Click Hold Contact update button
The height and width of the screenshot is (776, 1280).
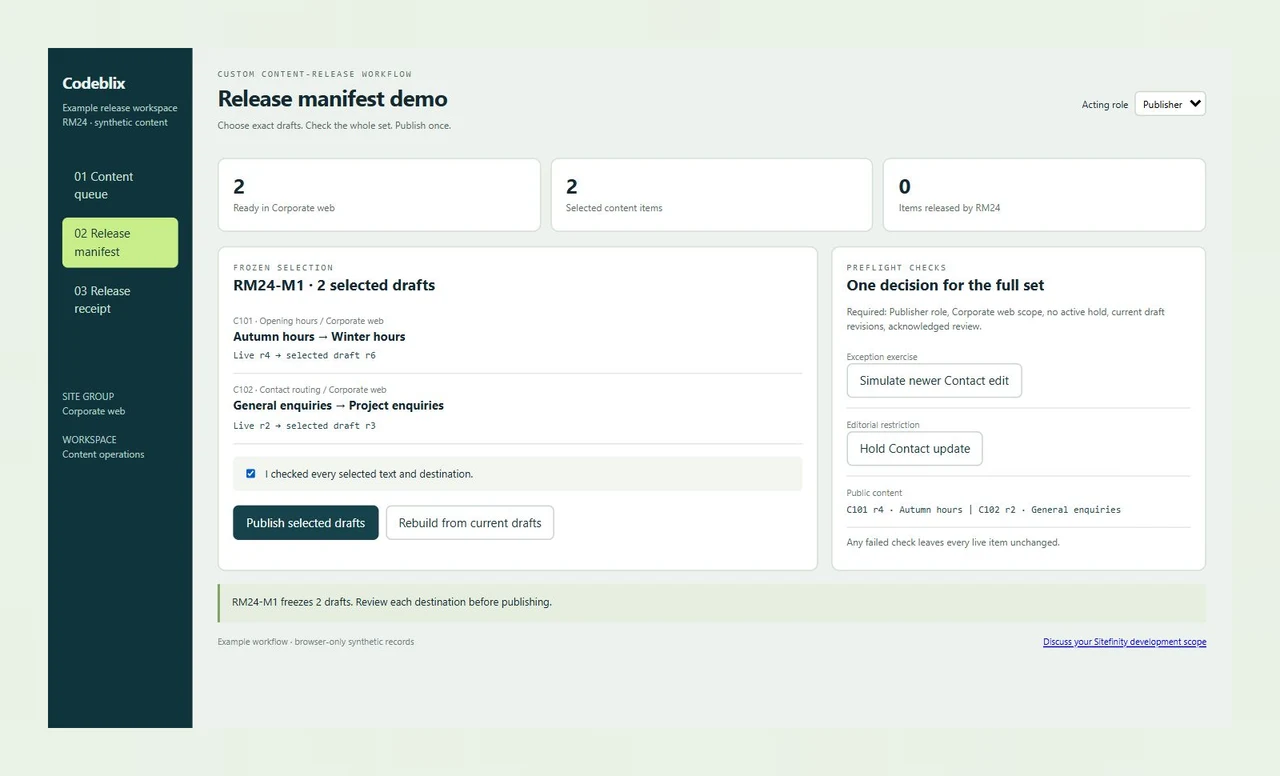tap(915, 449)
